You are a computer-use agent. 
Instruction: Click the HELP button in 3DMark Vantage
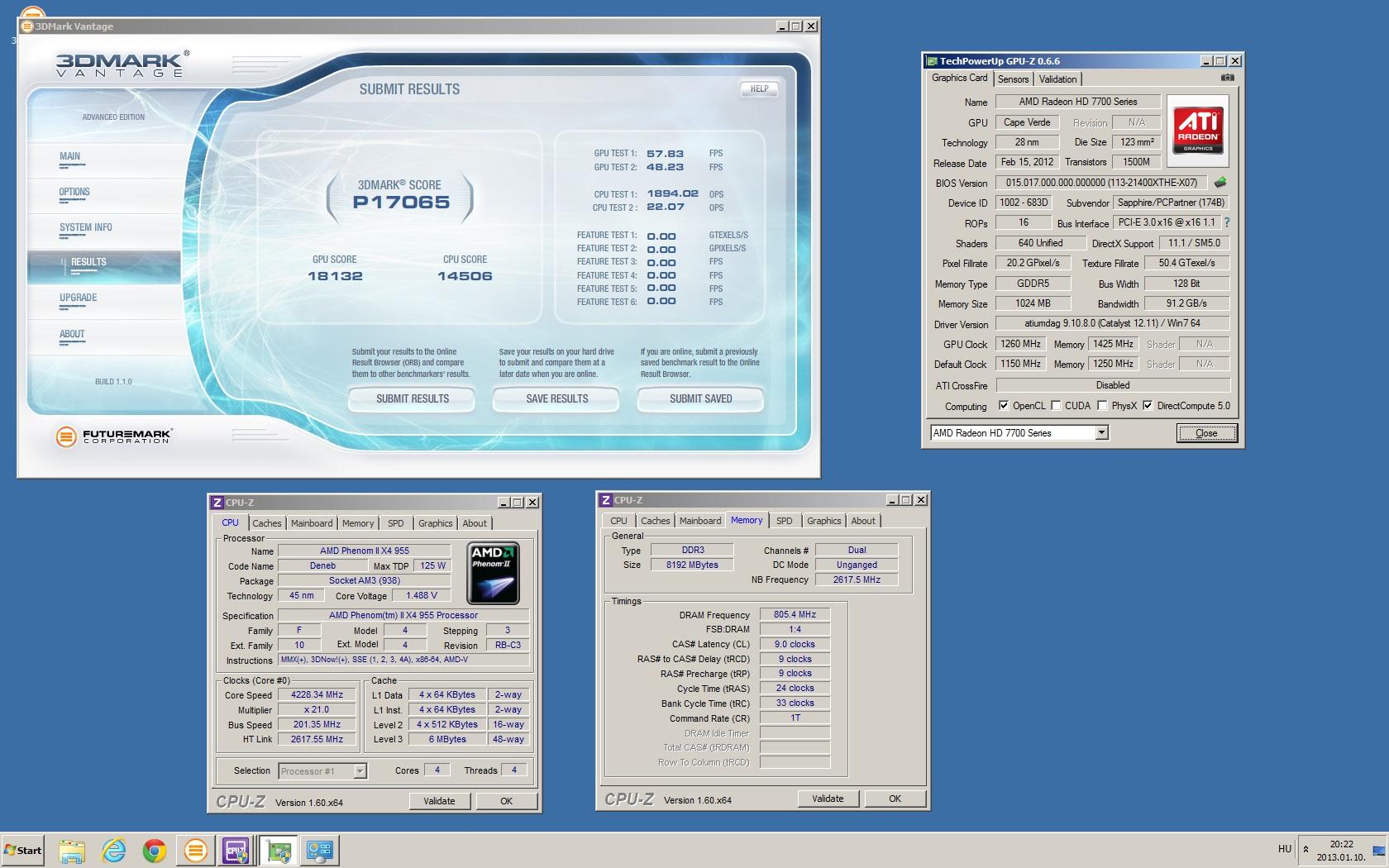point(759,88)
